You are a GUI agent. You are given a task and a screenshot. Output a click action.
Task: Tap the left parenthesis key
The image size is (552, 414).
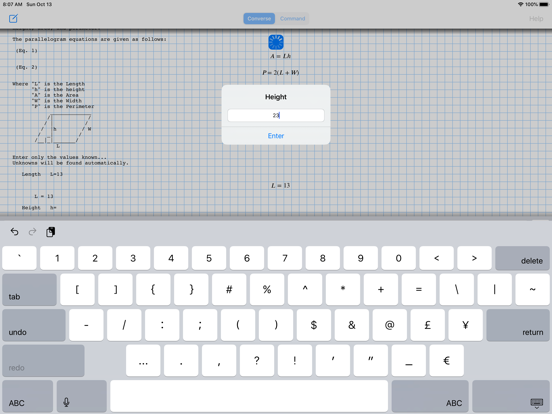pyautogui.click(x=238, y=325)
